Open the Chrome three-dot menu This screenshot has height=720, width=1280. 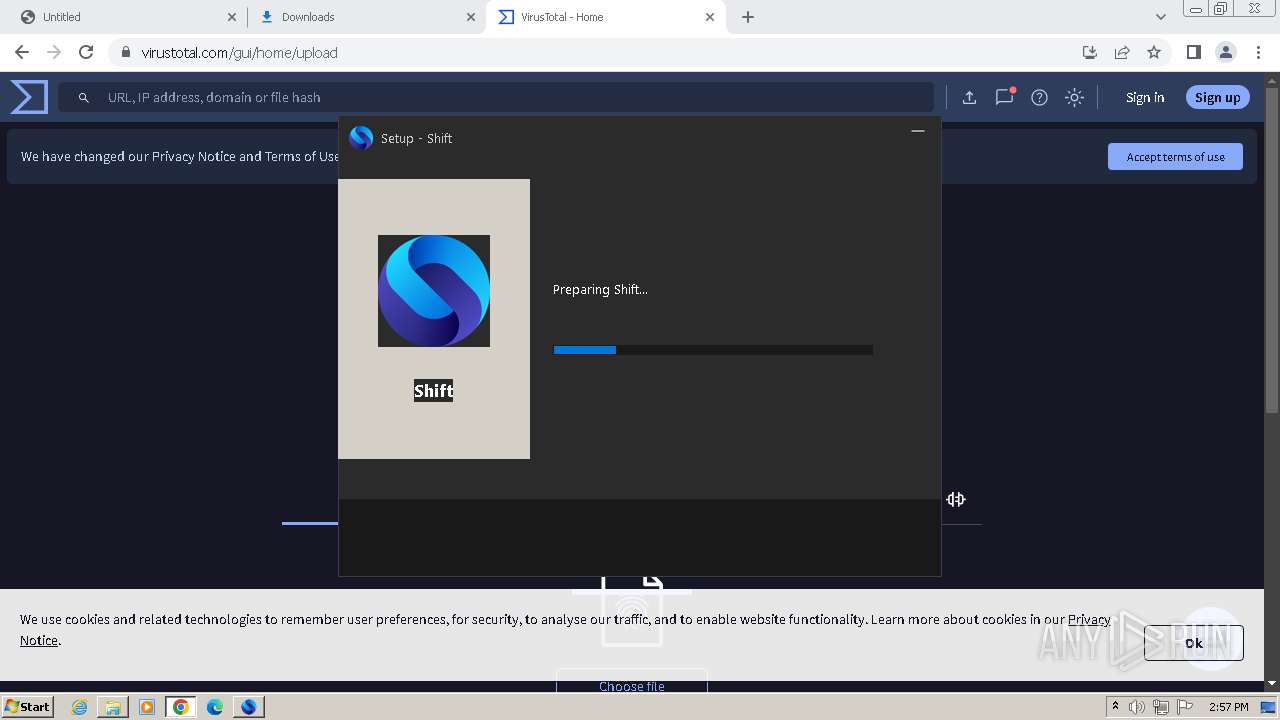pyautogui.click(x=1258, y=52)
